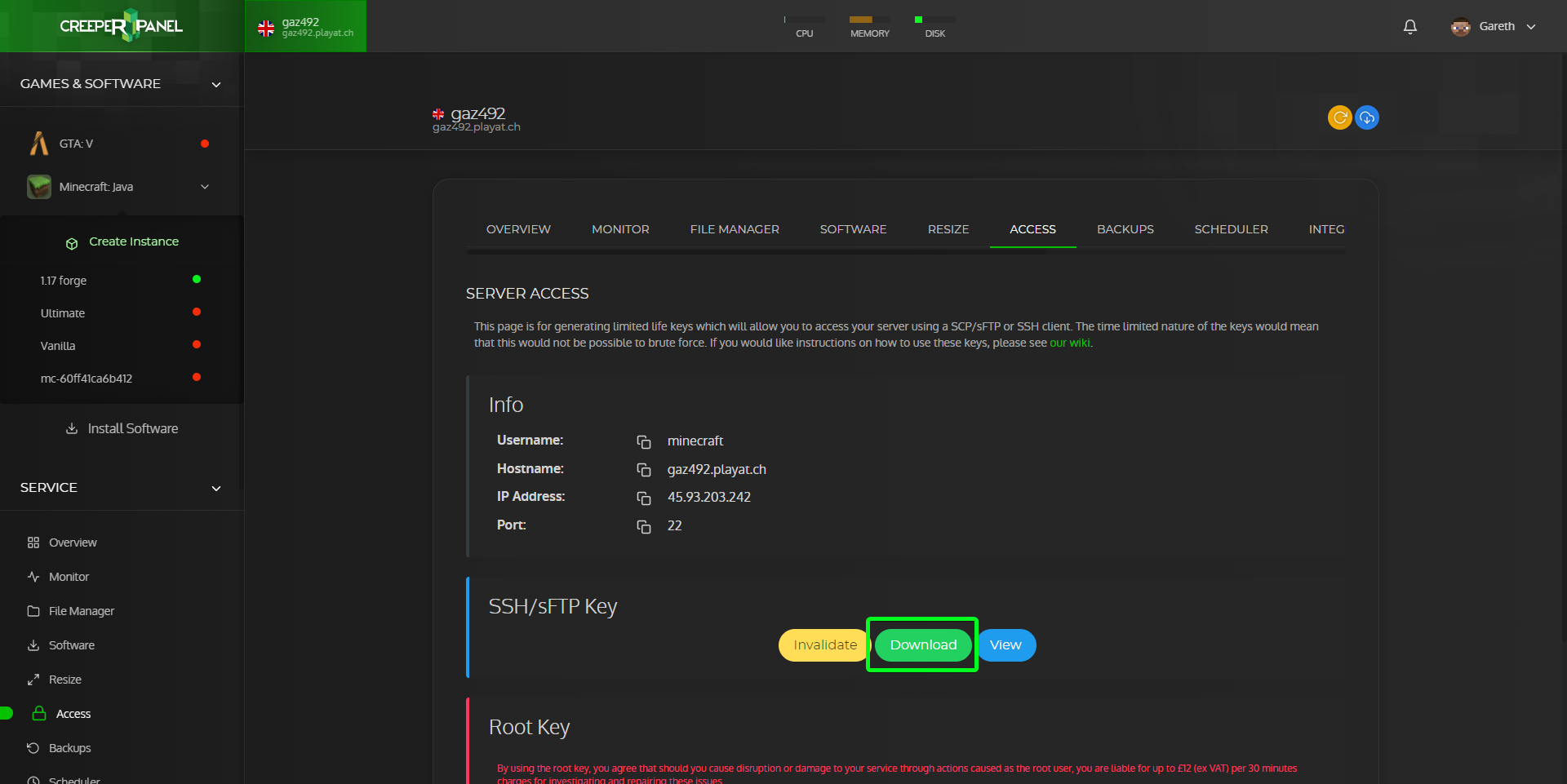The image size is (1567, 784).
Task: Click the CPU usage meter
Action: click(805, 26)
